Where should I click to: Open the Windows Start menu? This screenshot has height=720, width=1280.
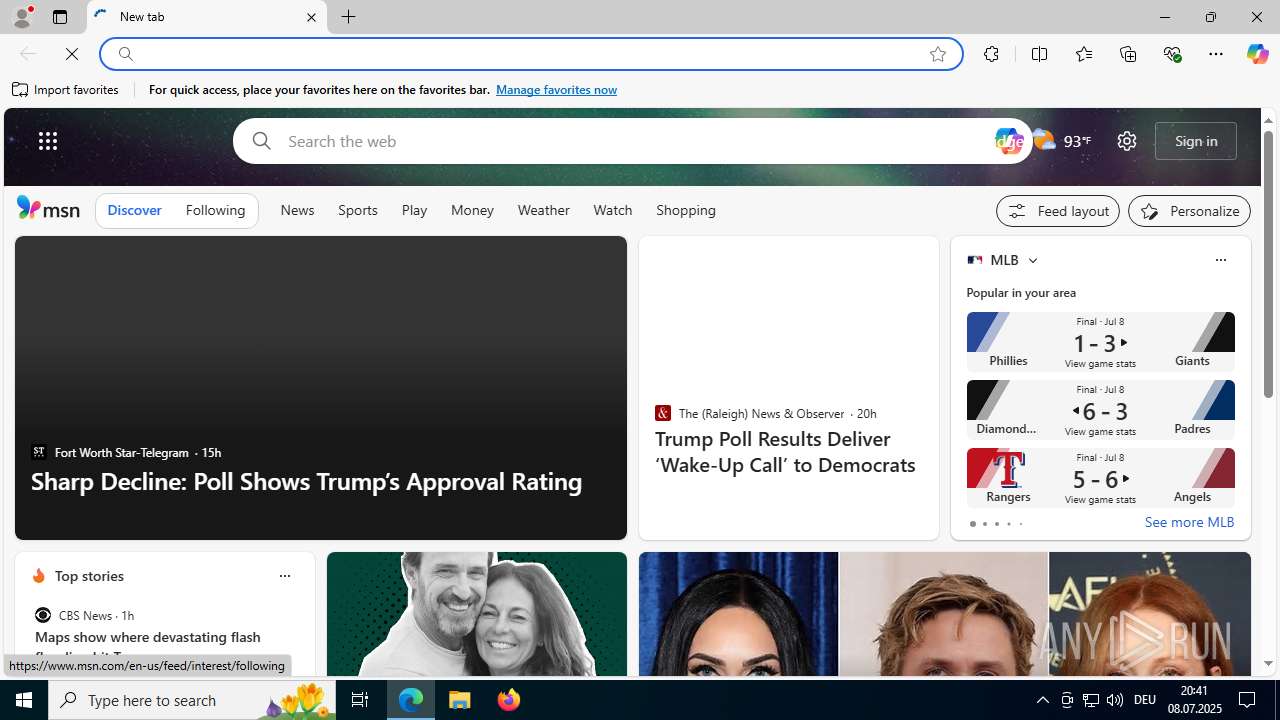24,700
